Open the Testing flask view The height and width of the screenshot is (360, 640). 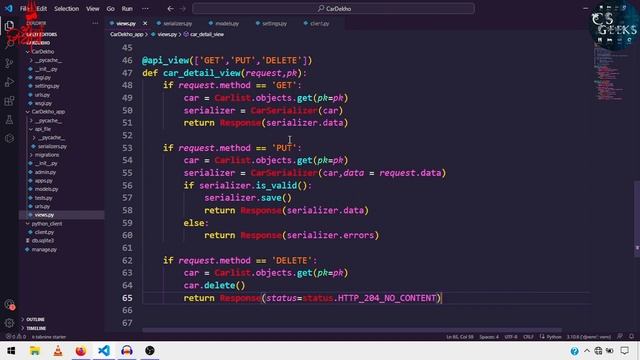[x=9, y=120]
